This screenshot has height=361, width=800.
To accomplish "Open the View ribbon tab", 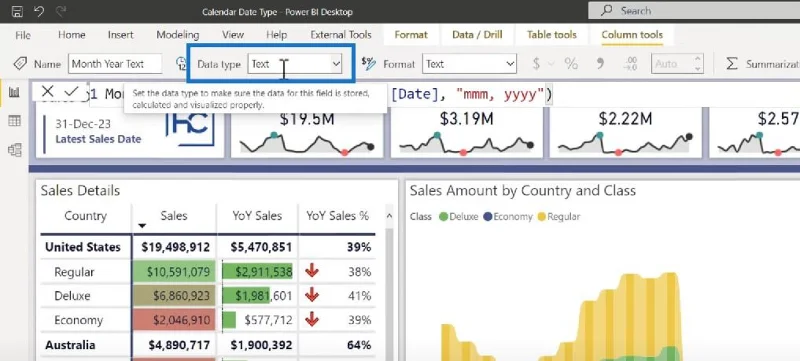I will pyautogui.click(x=233, y=35).
